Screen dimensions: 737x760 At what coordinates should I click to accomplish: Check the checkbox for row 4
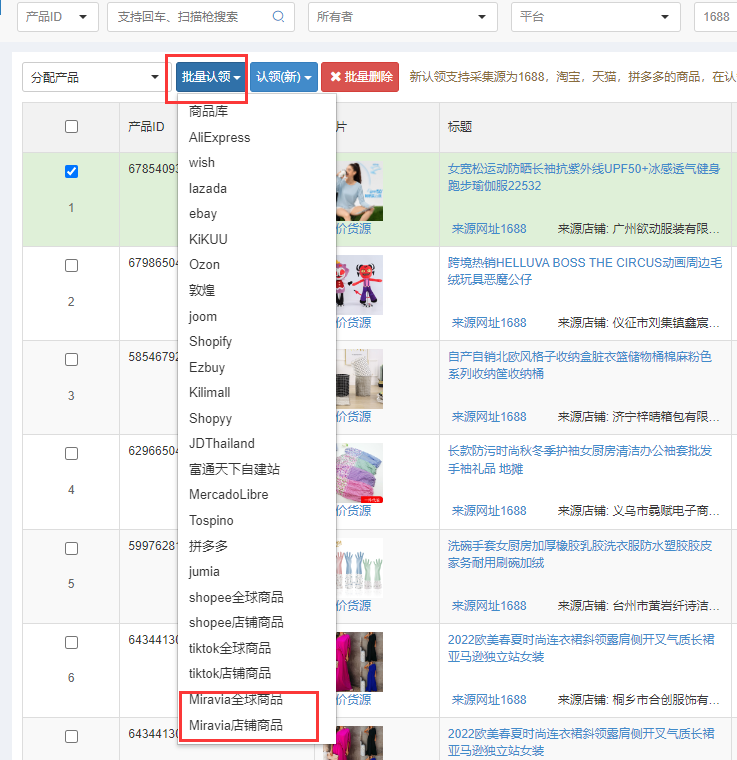click(x=71, y=454)
